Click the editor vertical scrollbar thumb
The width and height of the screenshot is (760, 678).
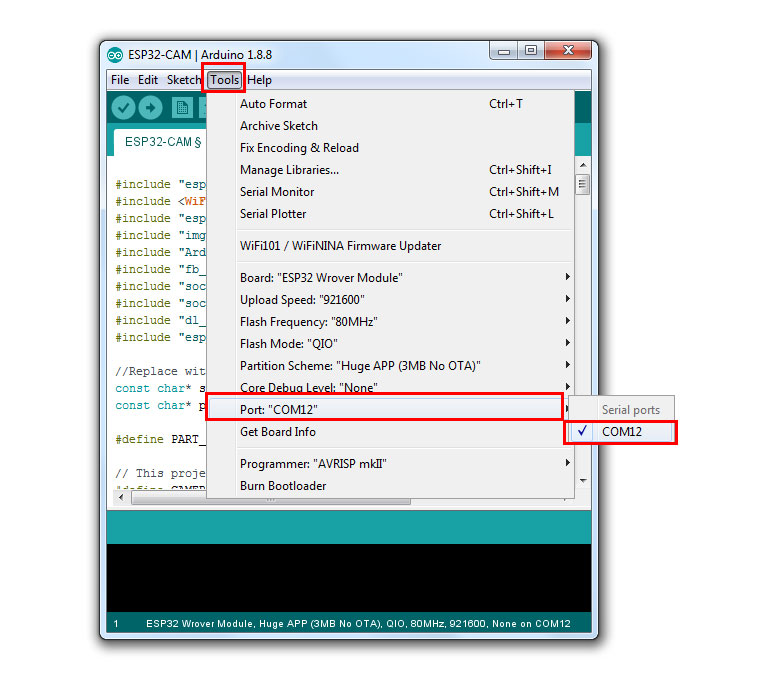point(583,184)
